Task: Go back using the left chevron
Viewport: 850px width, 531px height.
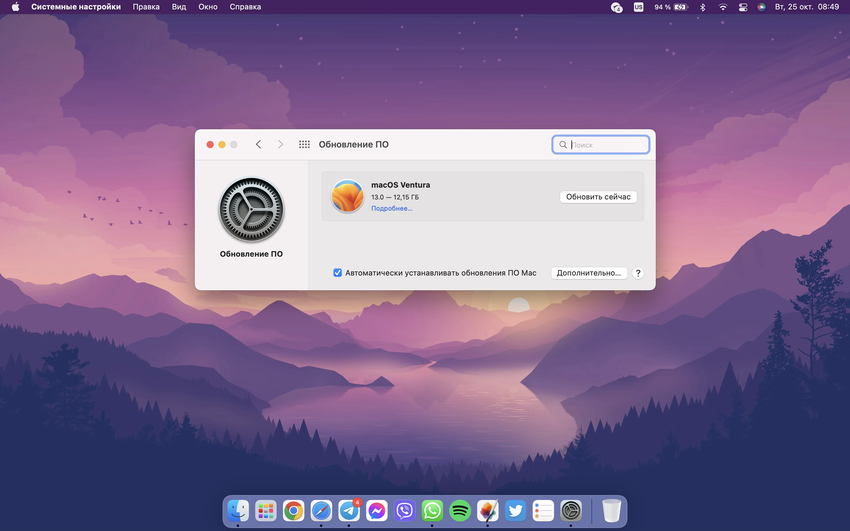Action: [258, 145]
